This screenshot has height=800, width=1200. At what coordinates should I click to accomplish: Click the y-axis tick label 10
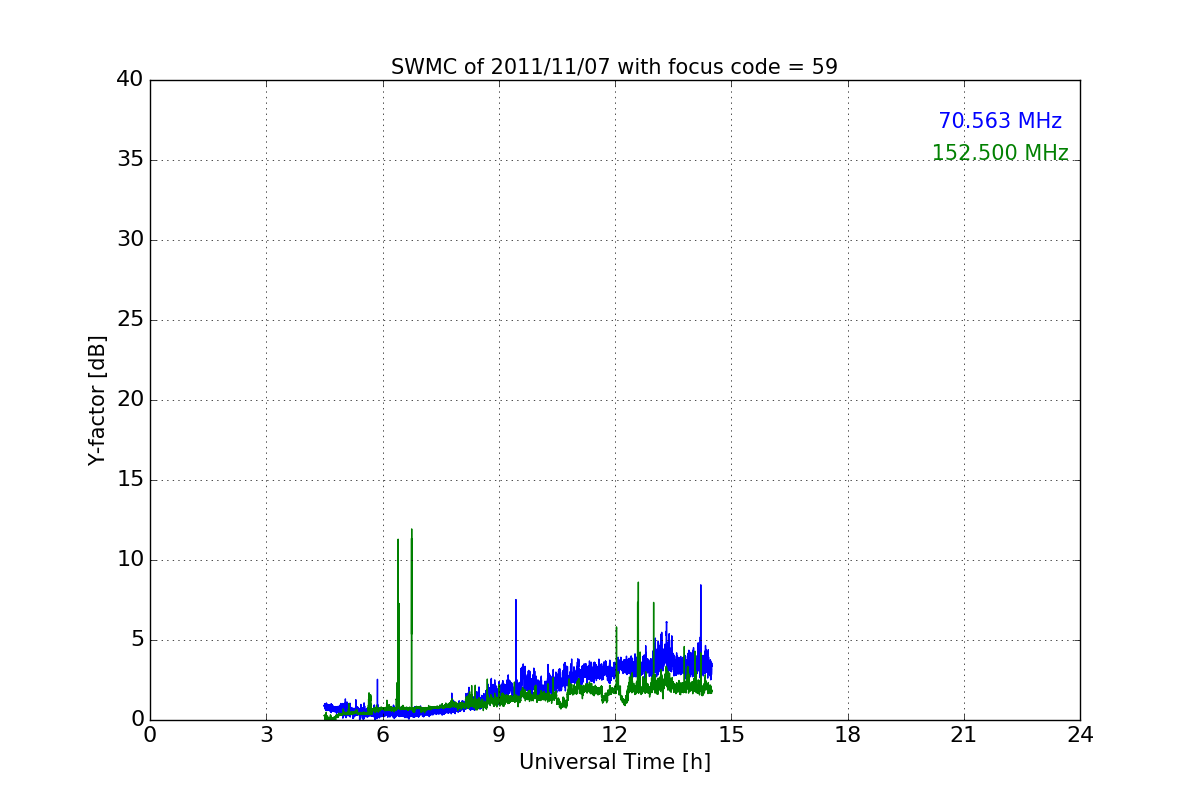coord(130,560)
